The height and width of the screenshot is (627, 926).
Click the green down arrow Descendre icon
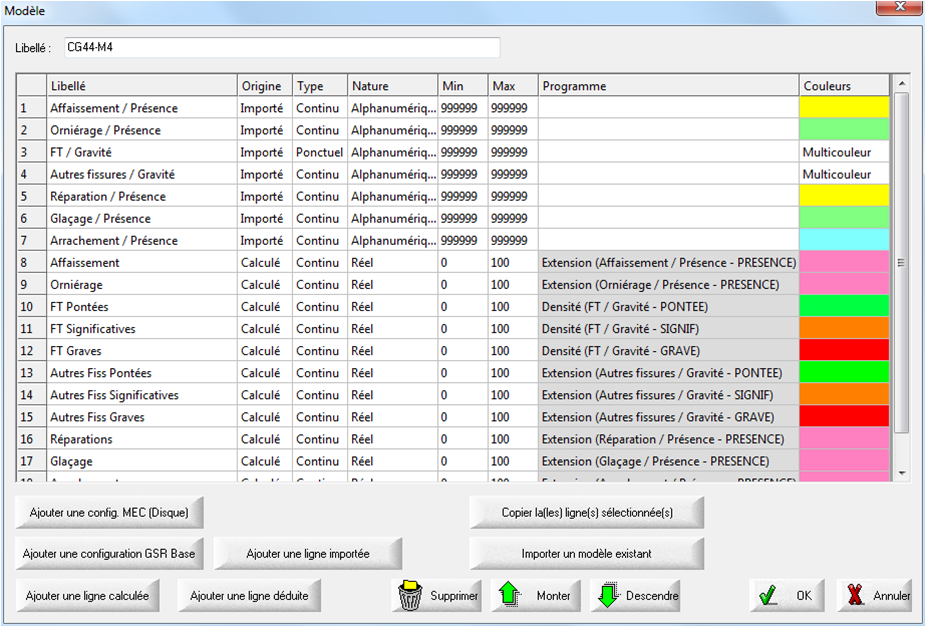click(x=607, y=595)
